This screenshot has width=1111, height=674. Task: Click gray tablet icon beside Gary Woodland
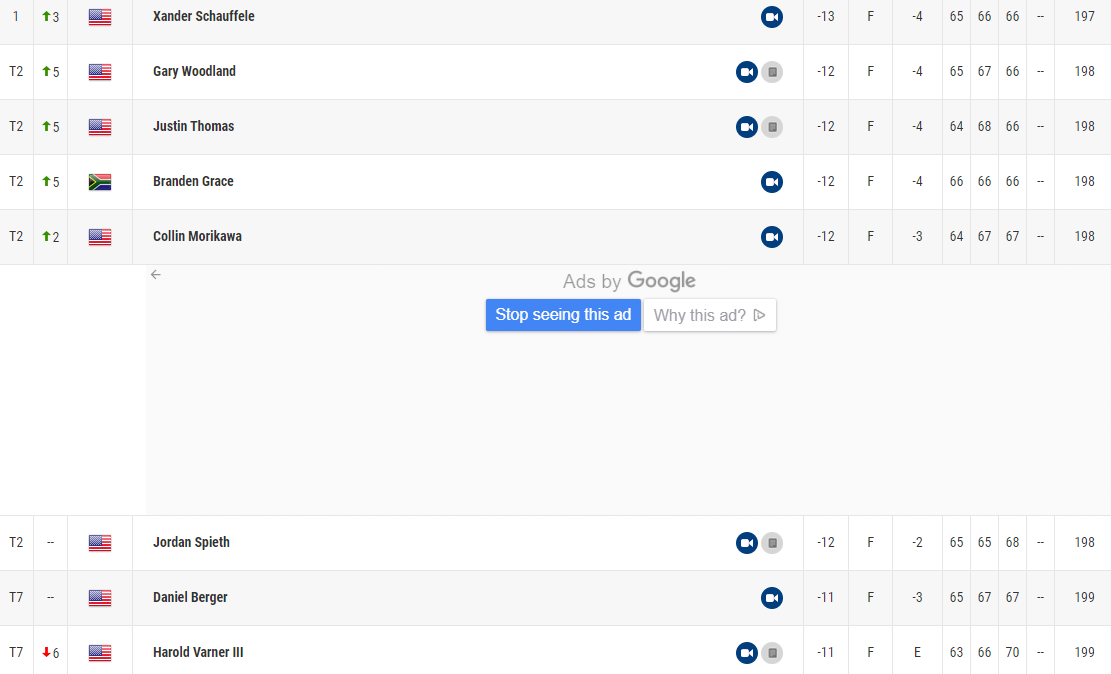[x=772, y=72]
